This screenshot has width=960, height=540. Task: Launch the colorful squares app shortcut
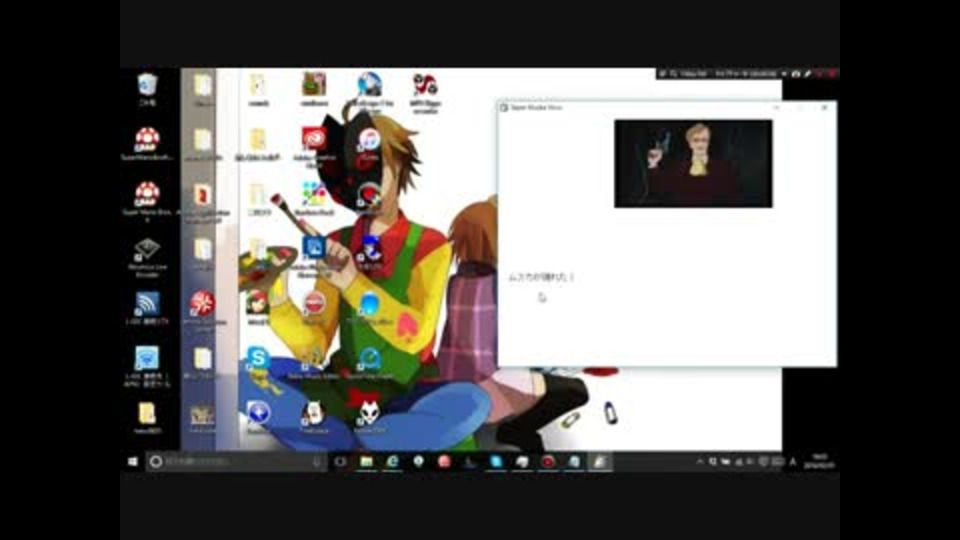[x=313, y=194]
